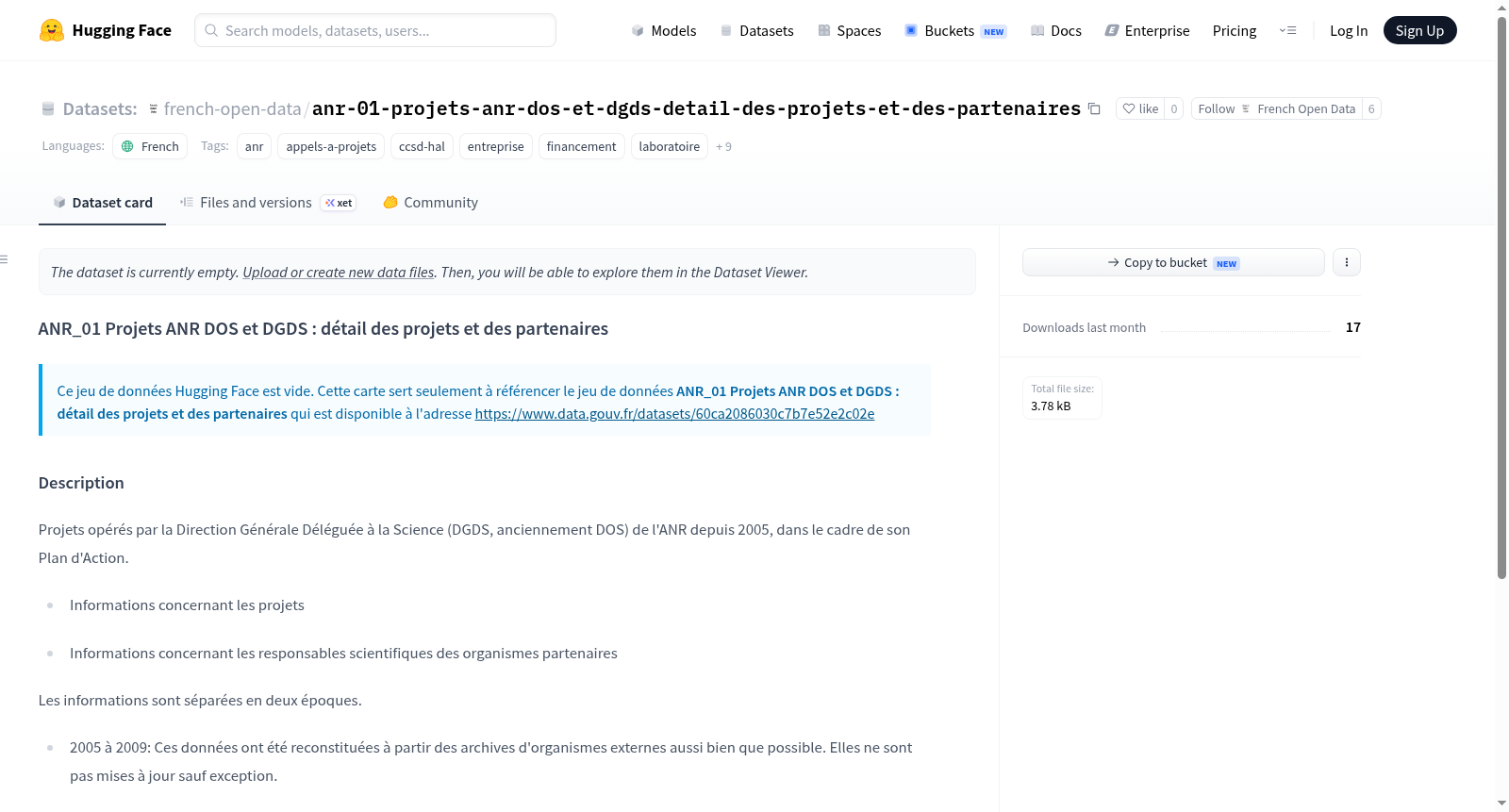This screenshot has height=812, width=1509.
Task: Click the total file size 3.78 kB
Action: tap(1051, 406)
